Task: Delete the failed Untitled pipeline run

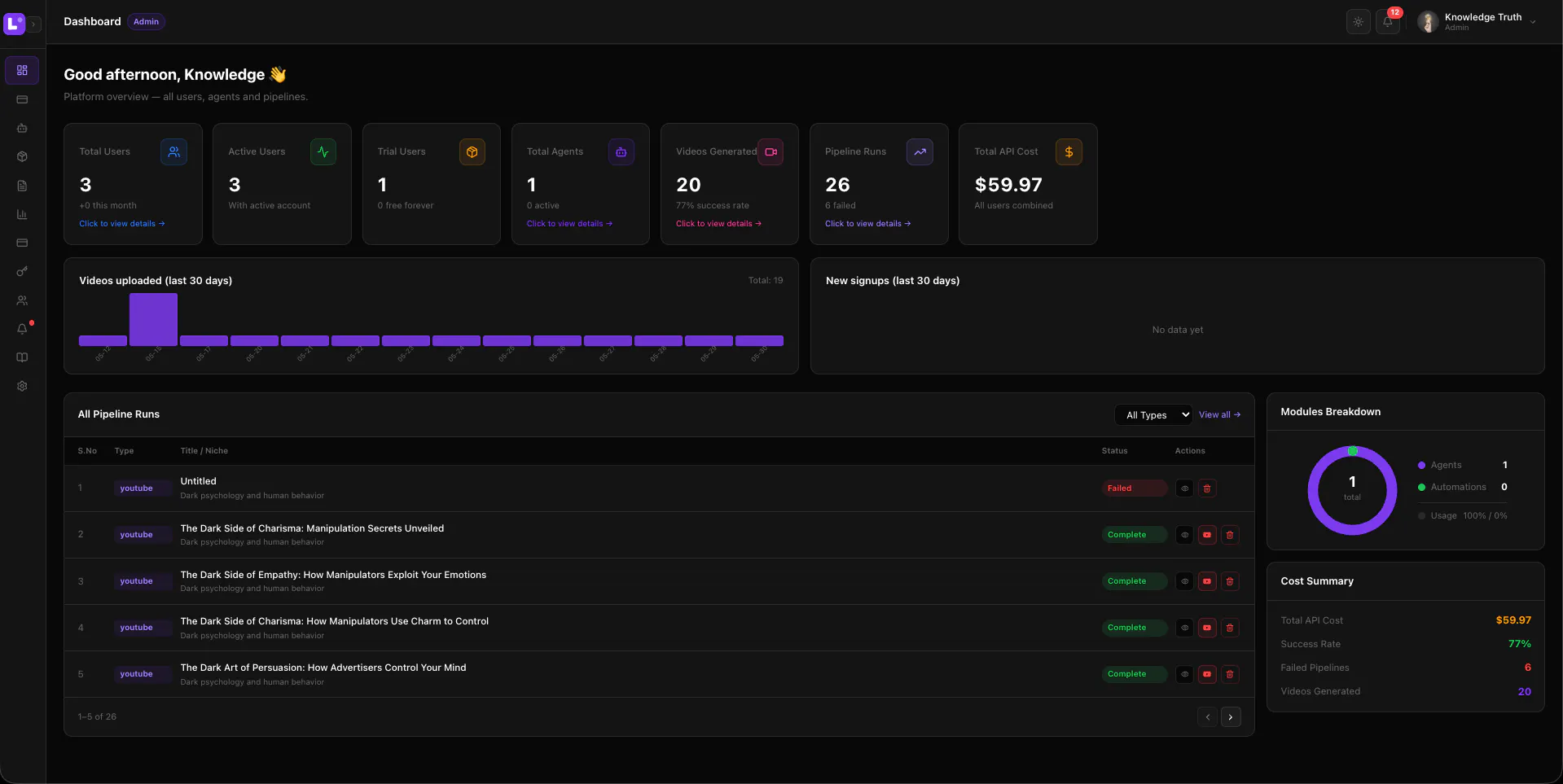Action: tap(1207, 488)
